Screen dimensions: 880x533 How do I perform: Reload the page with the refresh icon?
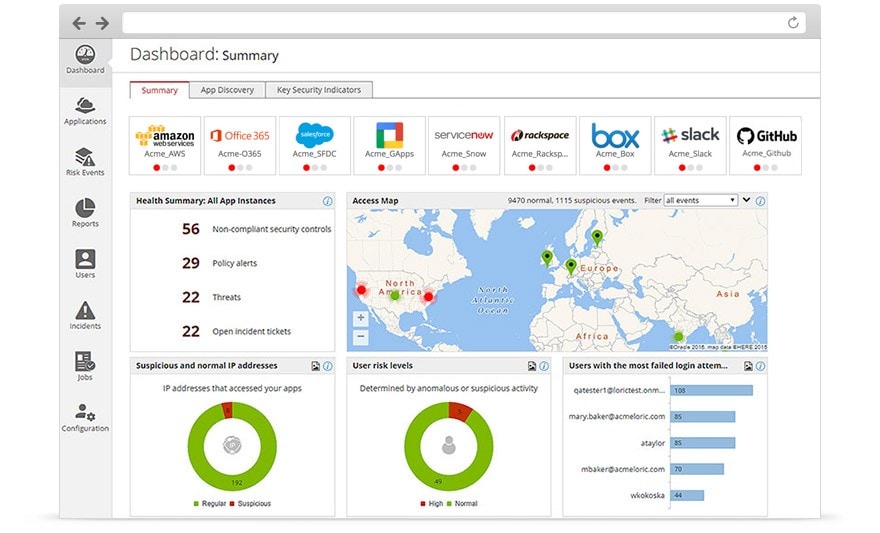point(792,22)
